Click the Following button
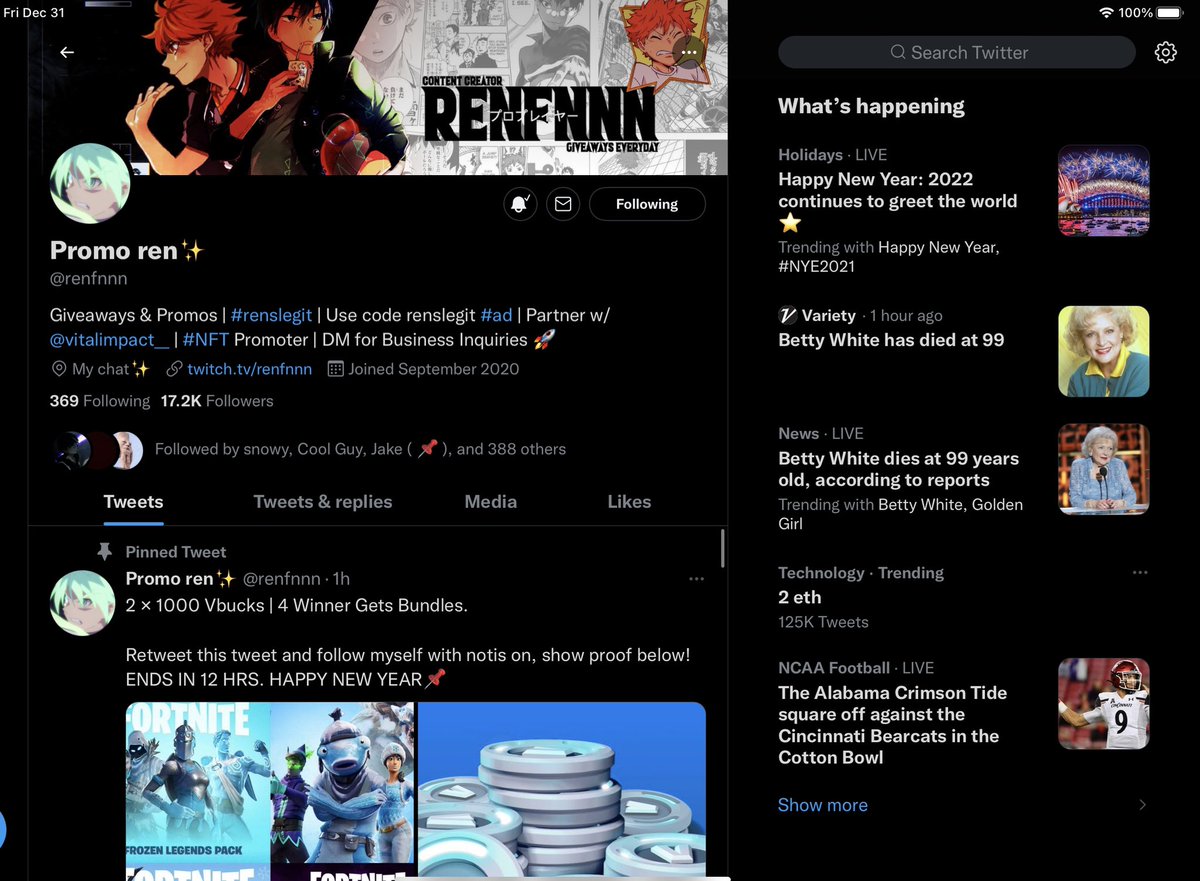Image resolution: width=1200 pixels, height=881 pixels. click(647, 204)
